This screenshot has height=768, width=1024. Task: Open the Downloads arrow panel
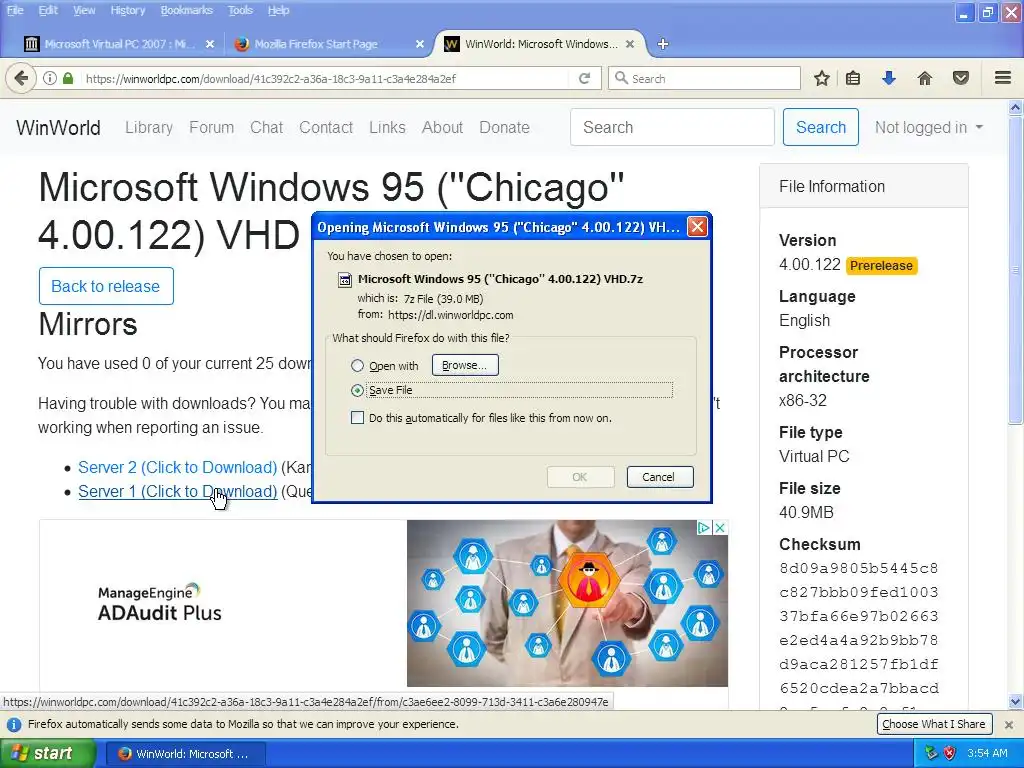889,78
